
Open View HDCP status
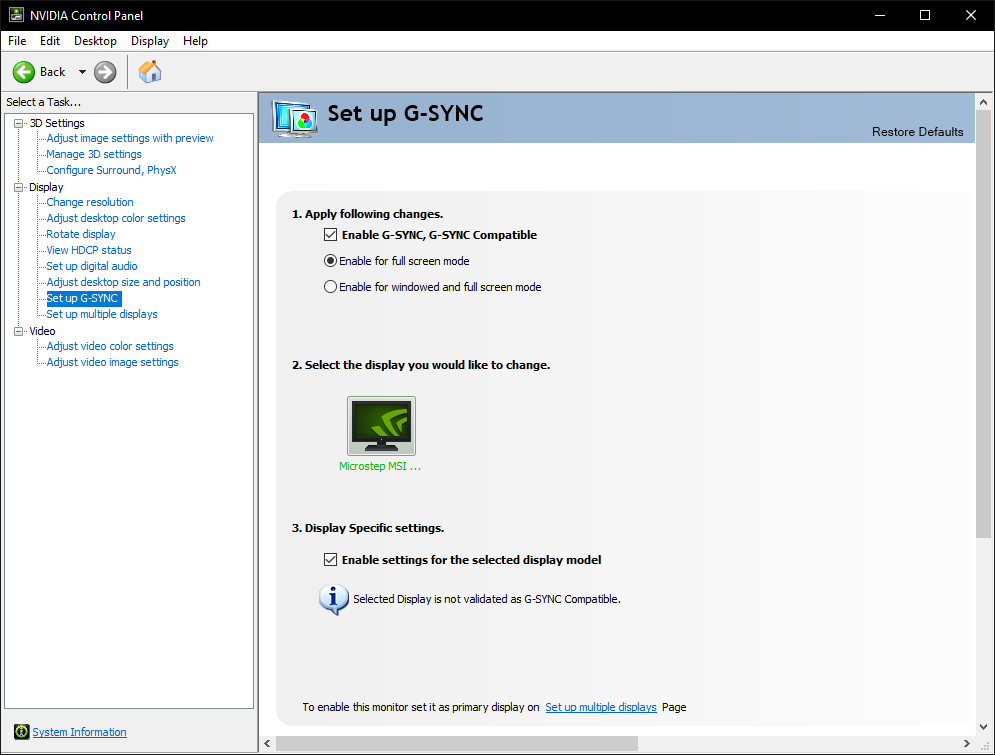coord(89,250)
